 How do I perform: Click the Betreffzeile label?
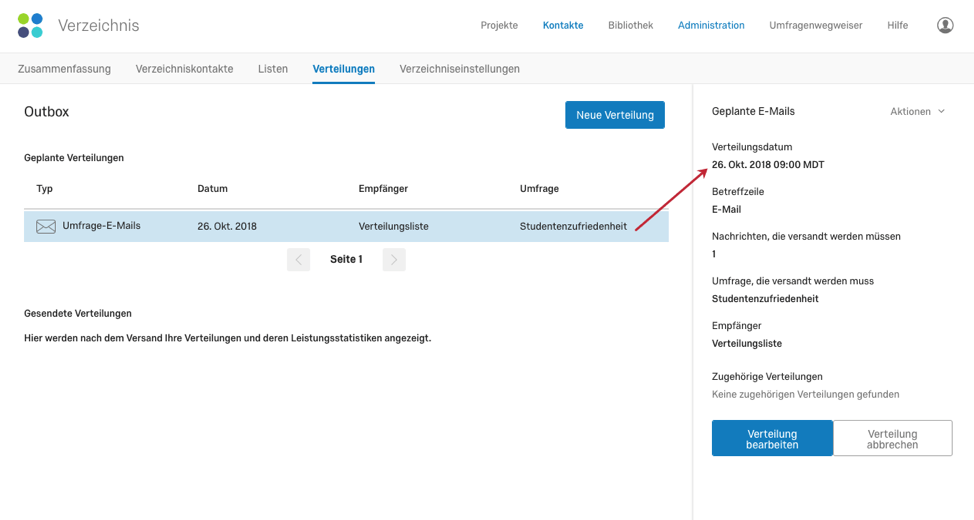click(738, 192)
